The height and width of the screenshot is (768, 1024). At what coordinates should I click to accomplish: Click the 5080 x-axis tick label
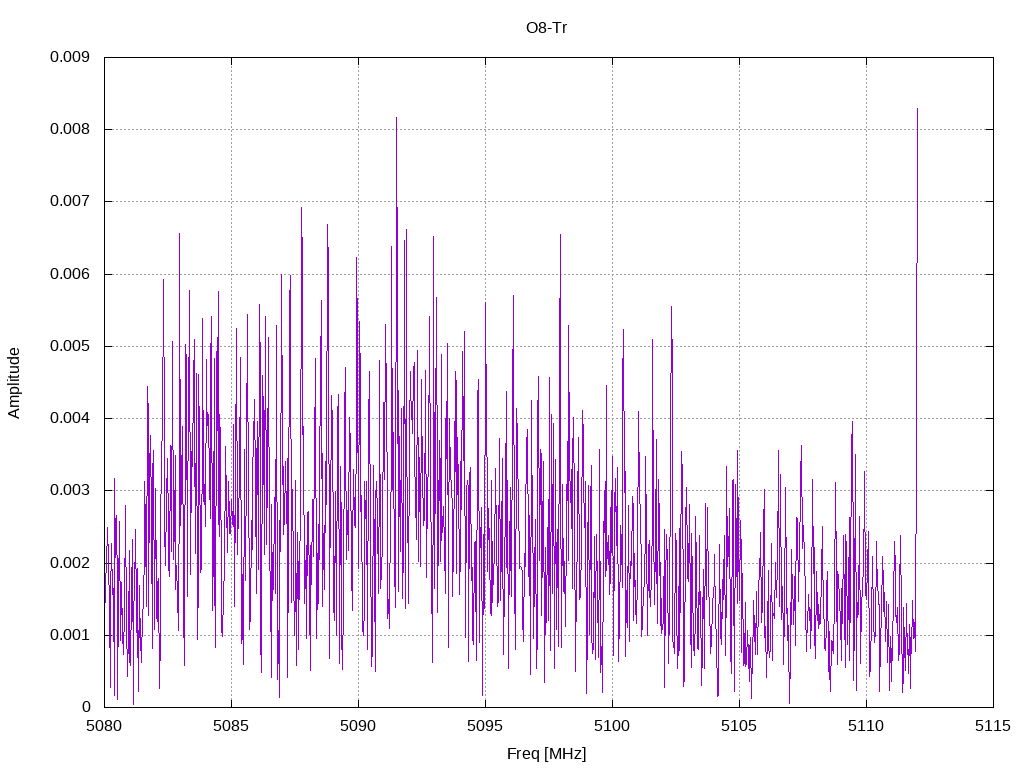click(x=104, y=726)
